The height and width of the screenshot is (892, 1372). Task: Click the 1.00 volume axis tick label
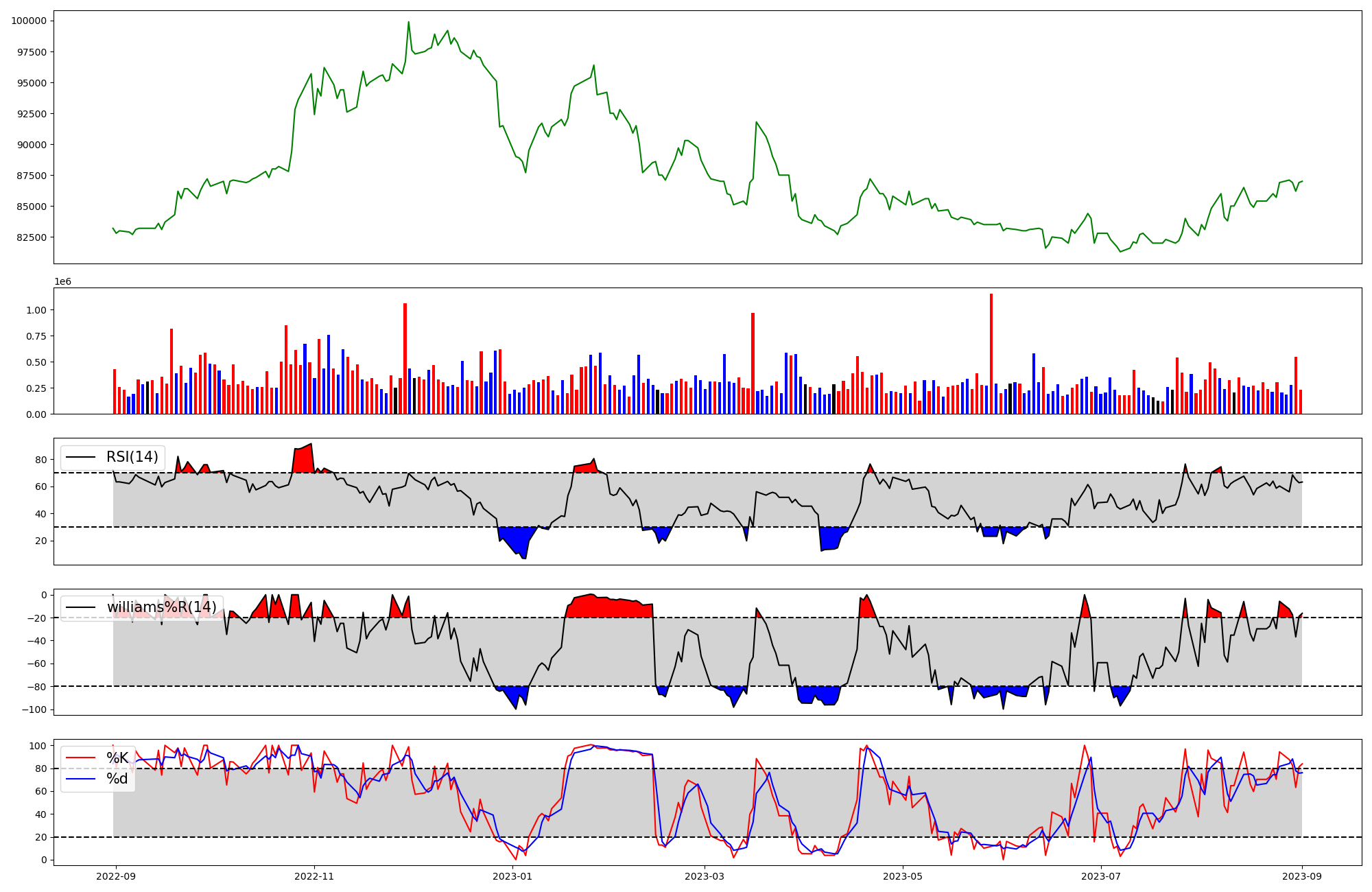[x=36, y=310]
